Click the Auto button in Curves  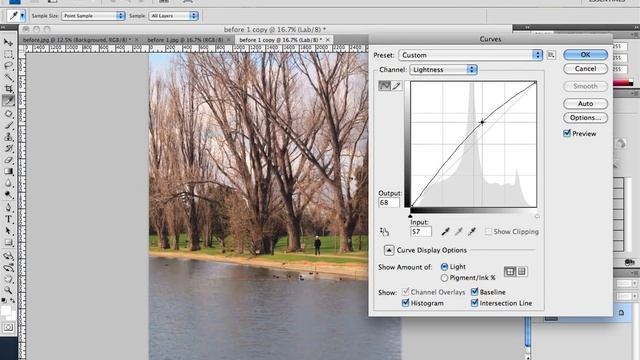[585, 104]
